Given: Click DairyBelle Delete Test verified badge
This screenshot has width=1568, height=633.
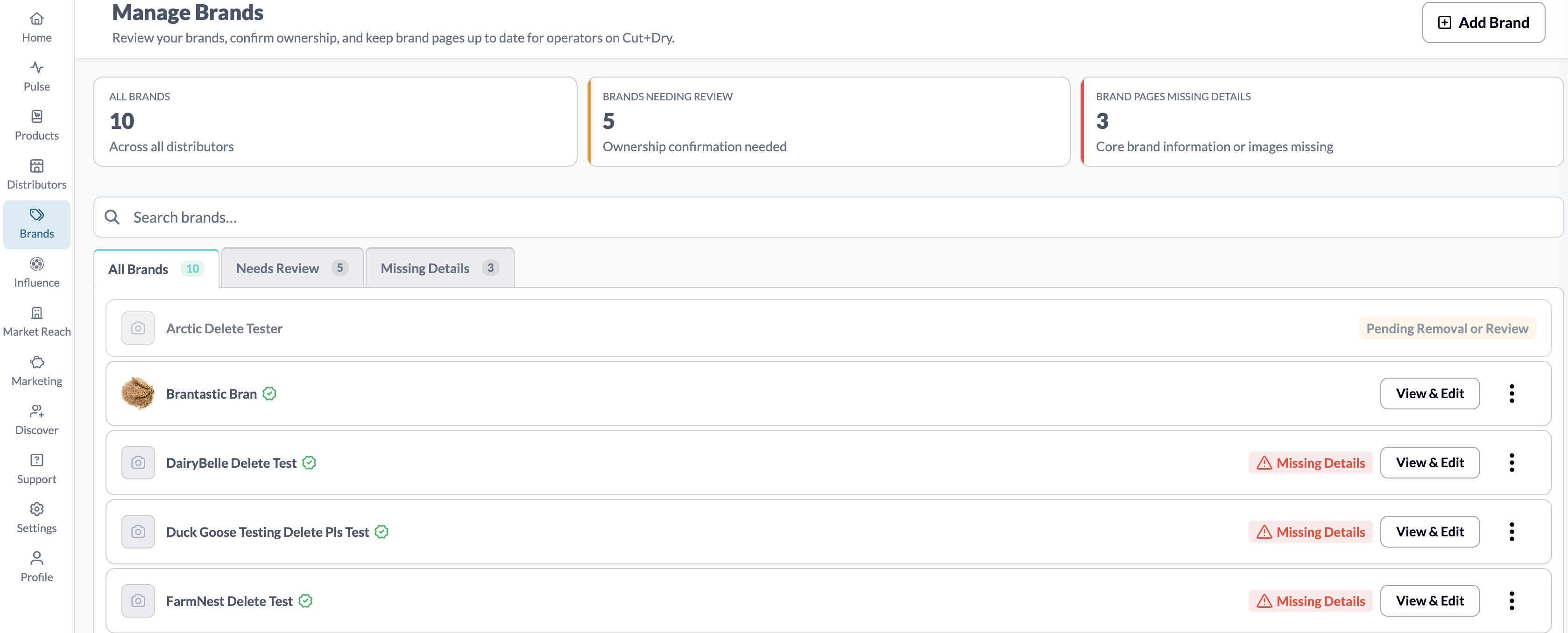Looking at the screenshot, I should point(309,463).
